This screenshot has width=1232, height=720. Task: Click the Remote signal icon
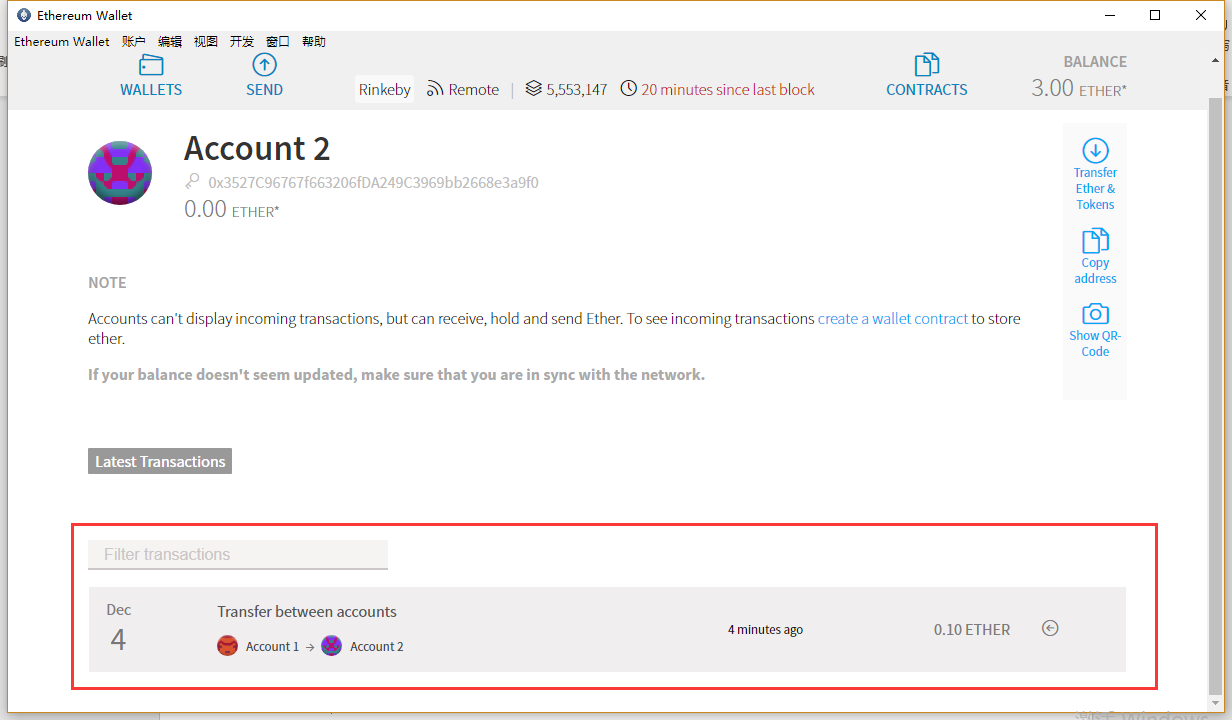coord(435,89)
